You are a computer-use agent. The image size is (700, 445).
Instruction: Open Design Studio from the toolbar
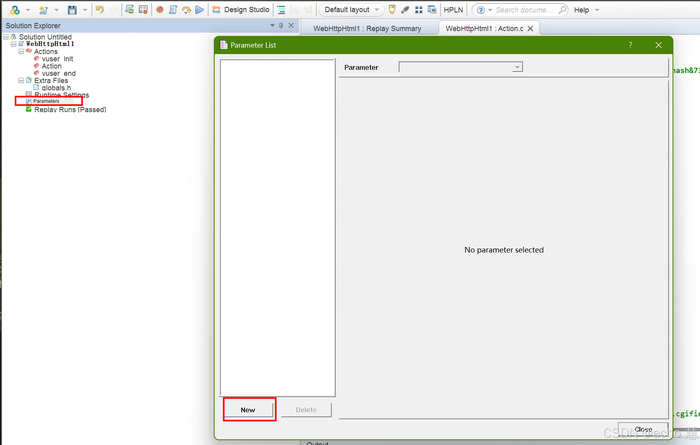coord(240,9)
